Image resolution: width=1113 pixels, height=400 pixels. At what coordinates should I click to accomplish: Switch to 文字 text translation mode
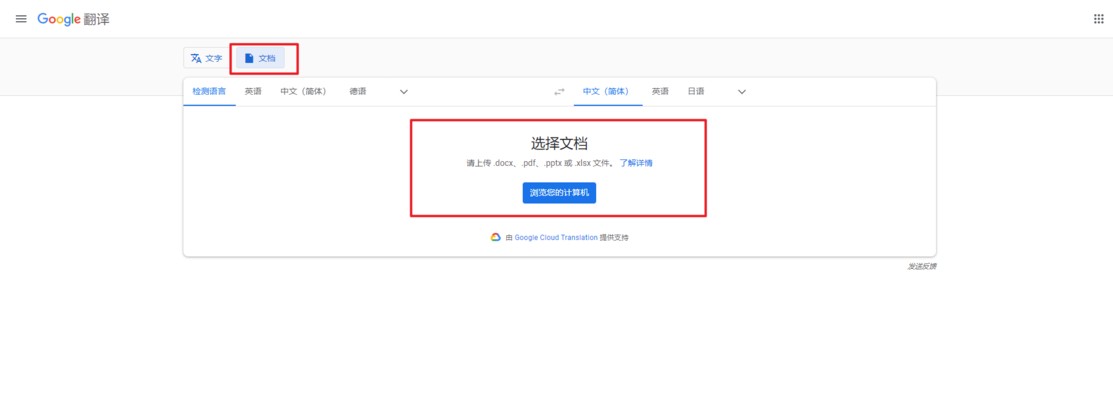207,59
